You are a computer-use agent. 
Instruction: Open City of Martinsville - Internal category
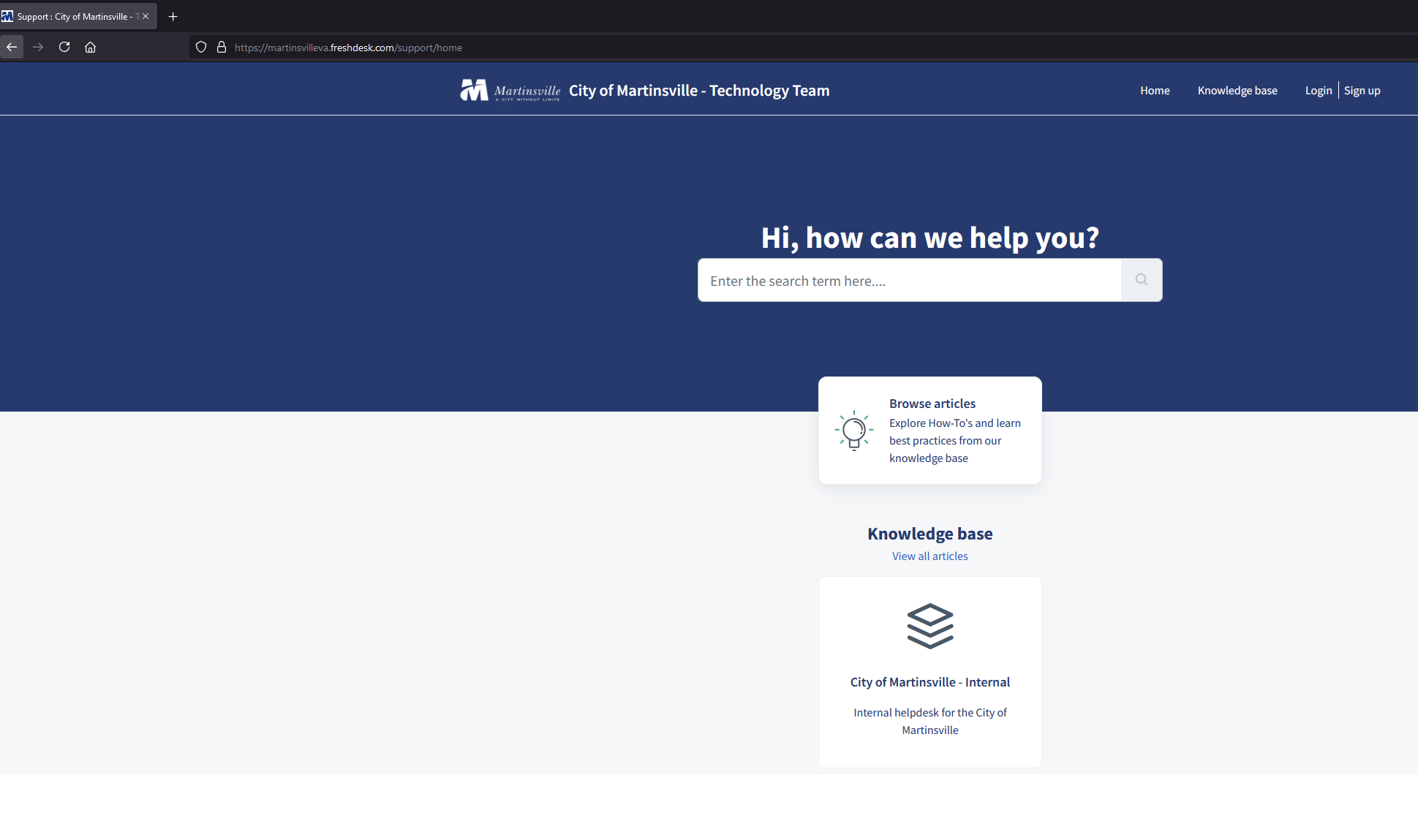(929, 682)
